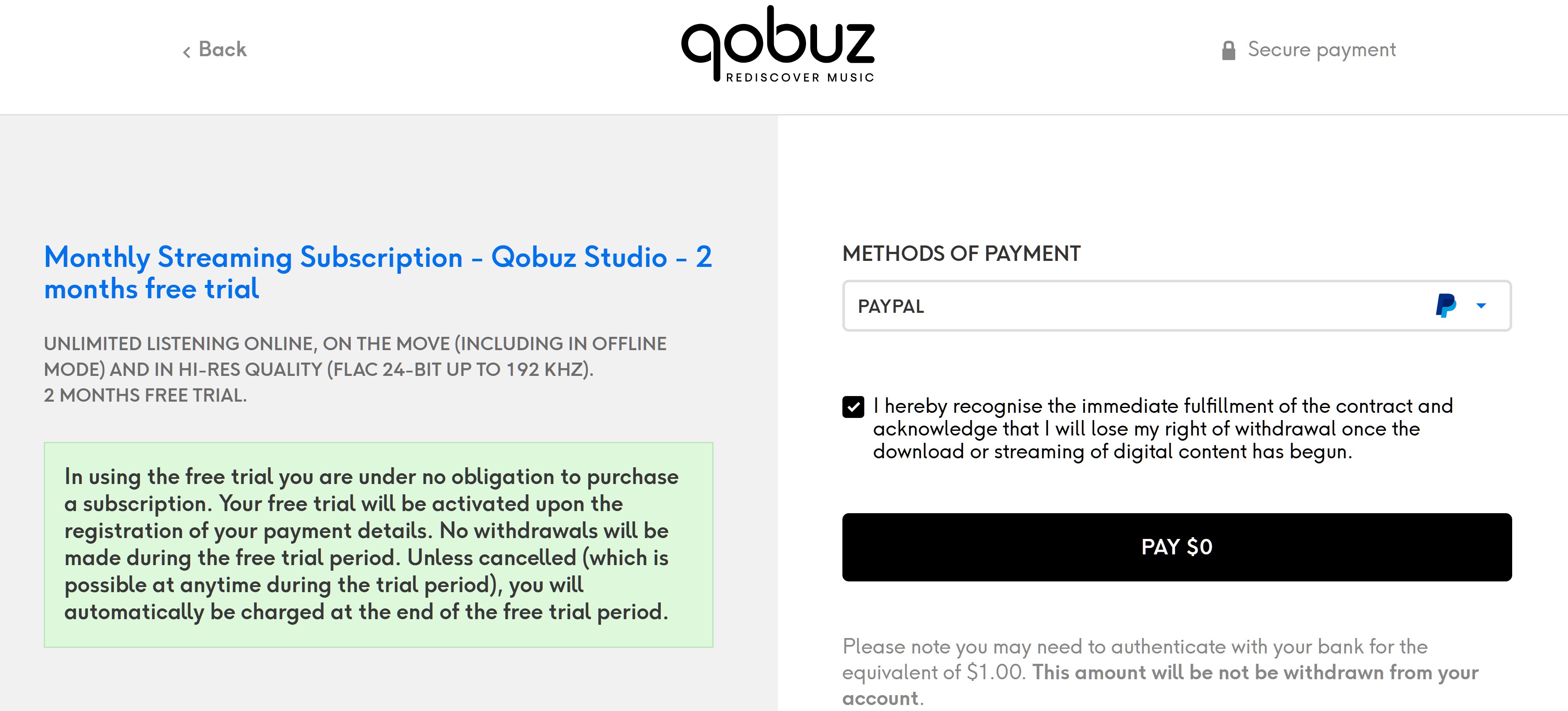Go back using the Back link
Screen dimensions: 1568x711
click(222, 49)
